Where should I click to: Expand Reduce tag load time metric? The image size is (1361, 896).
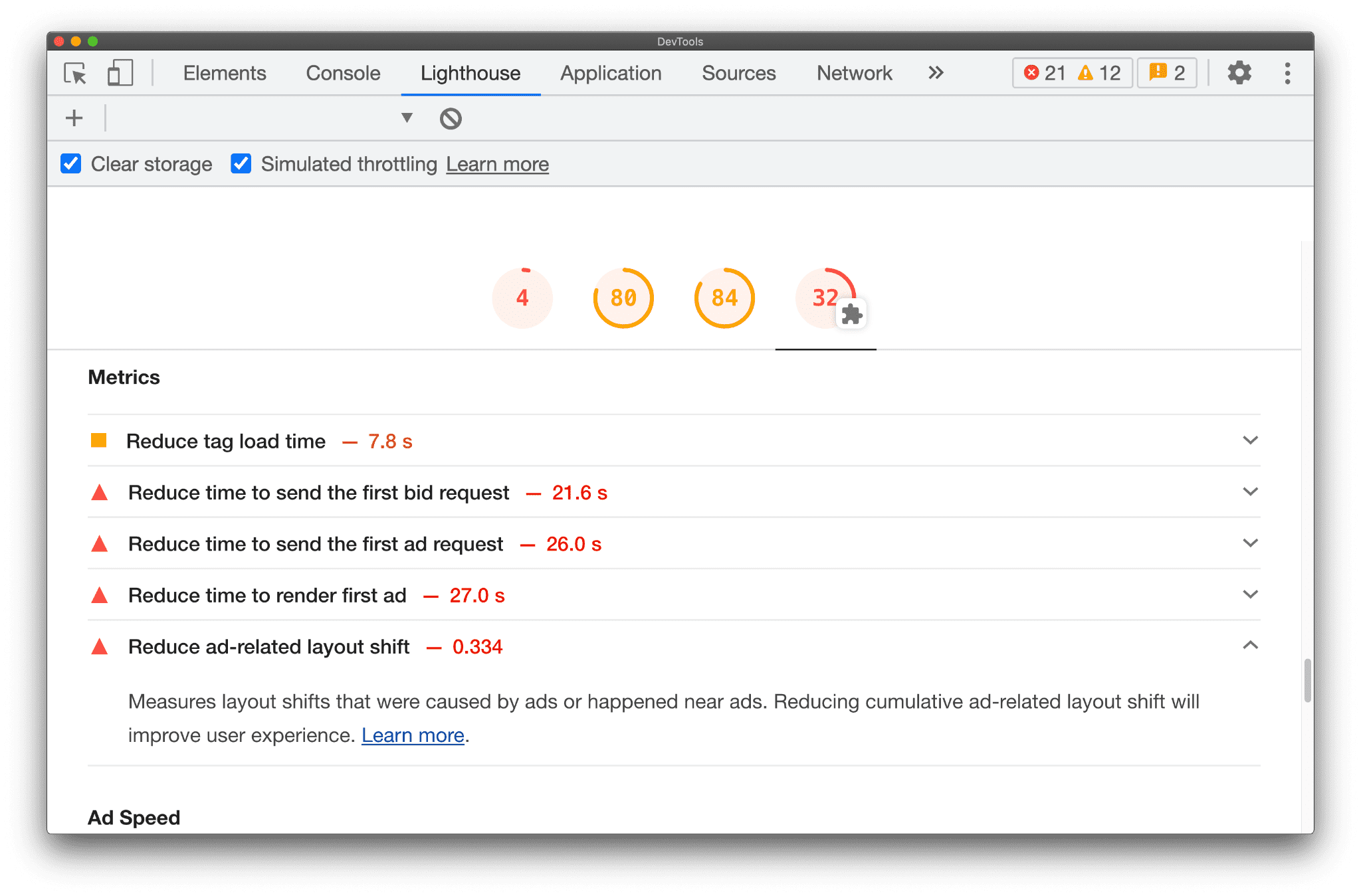(1252, 440)
